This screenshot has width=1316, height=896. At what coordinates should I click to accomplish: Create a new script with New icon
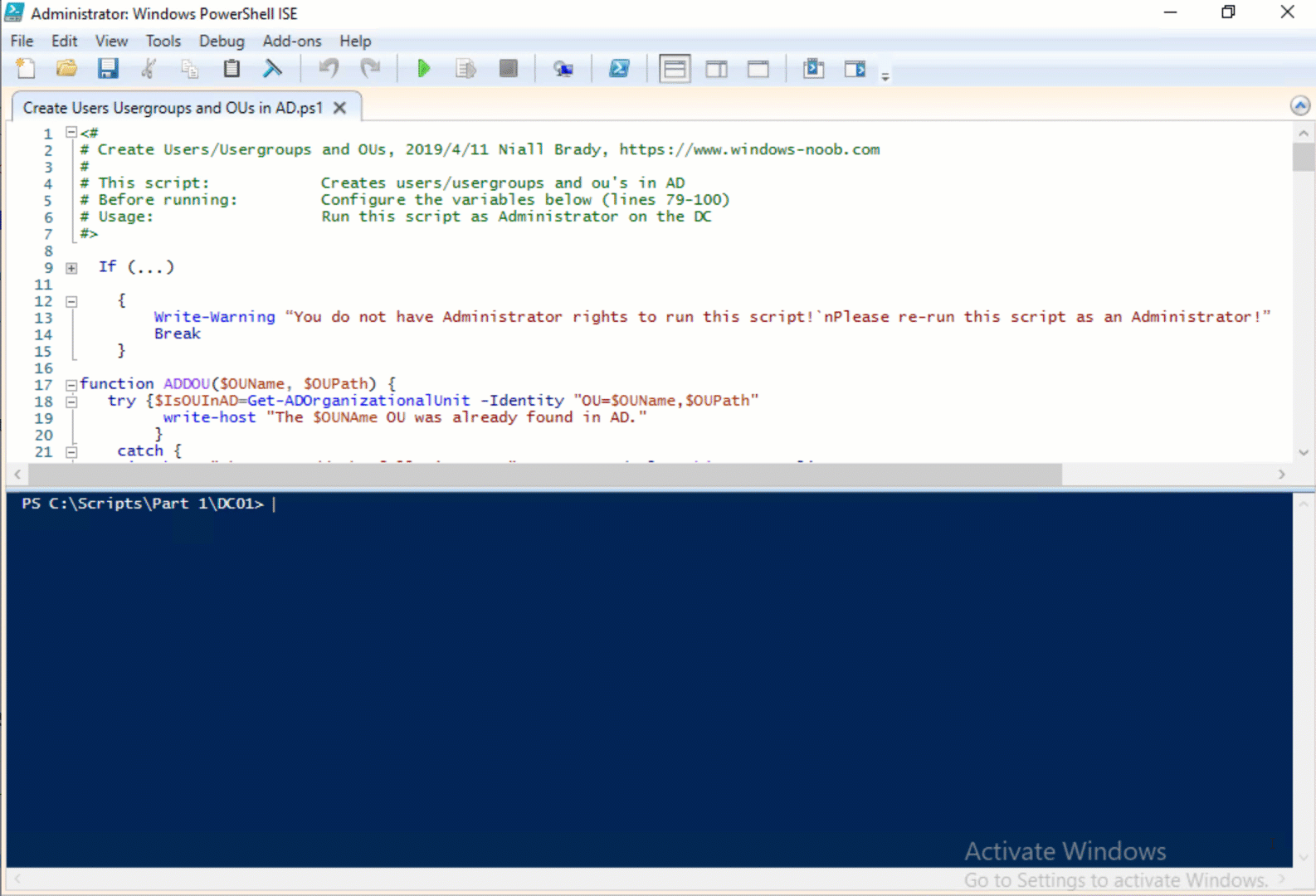point(26,69)
